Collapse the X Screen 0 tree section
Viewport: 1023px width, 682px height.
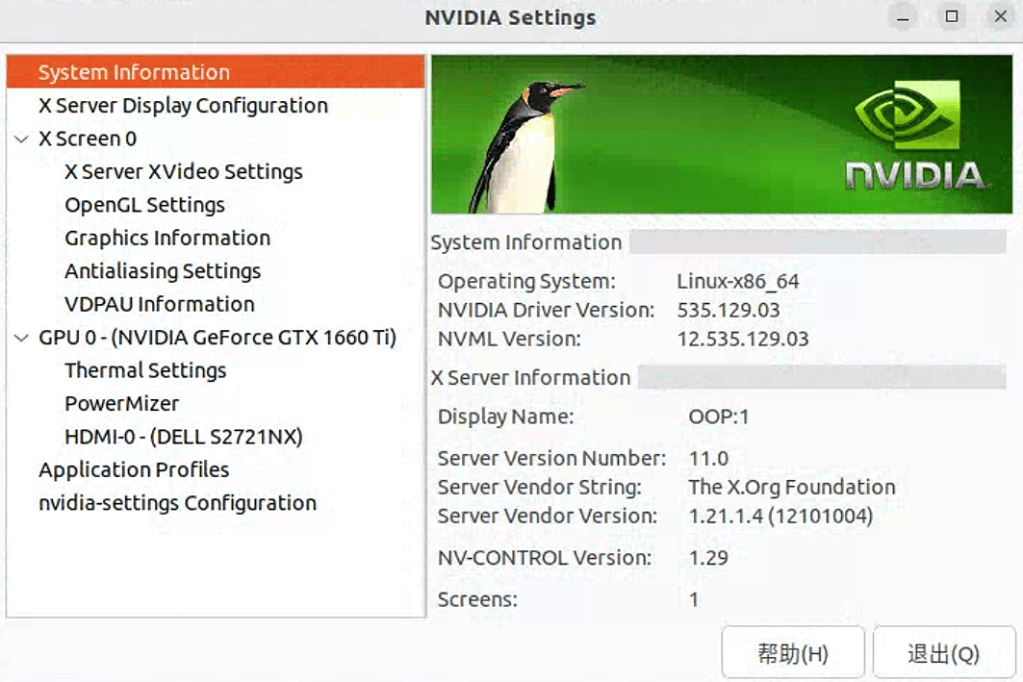tap(22, 138)
